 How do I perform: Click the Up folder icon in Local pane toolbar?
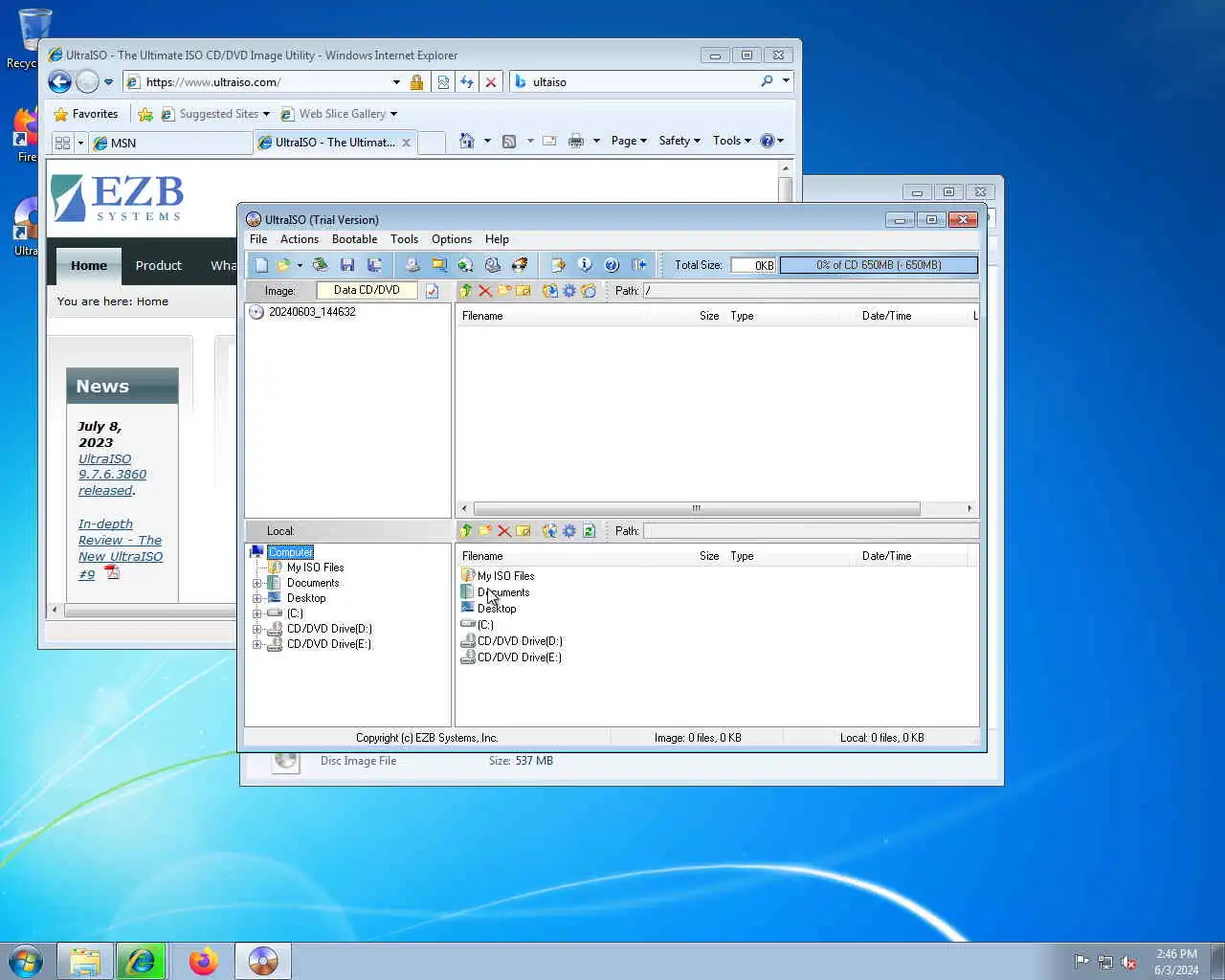point(466,531)
